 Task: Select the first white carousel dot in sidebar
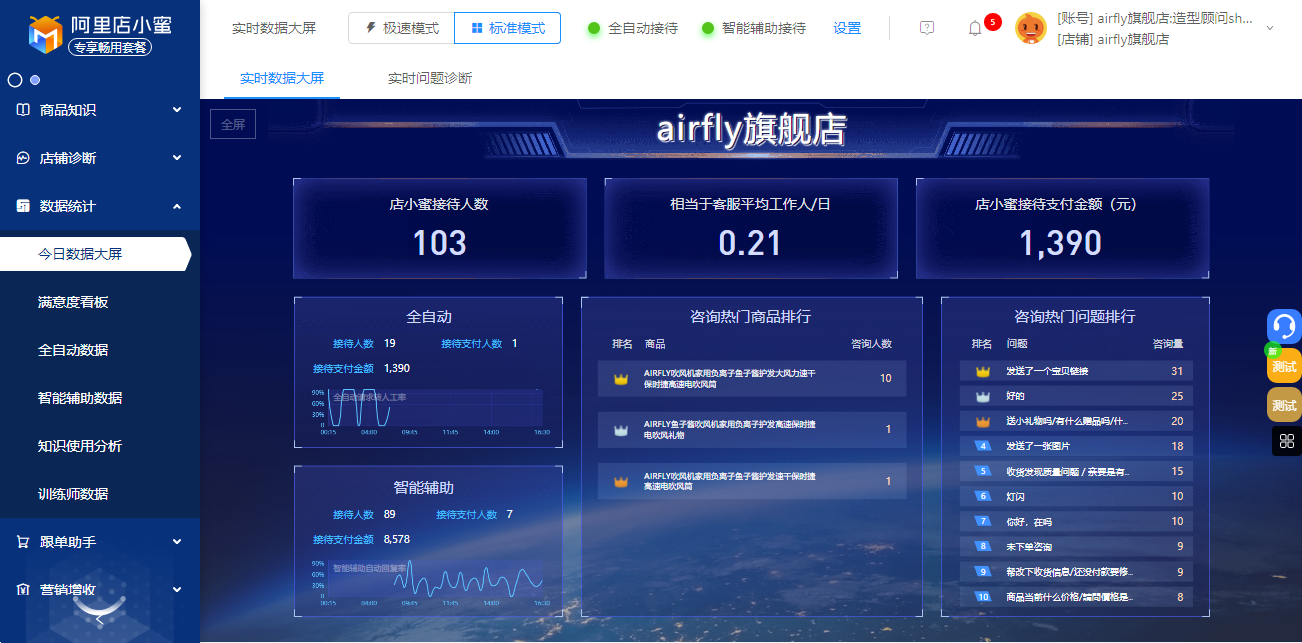15,80
